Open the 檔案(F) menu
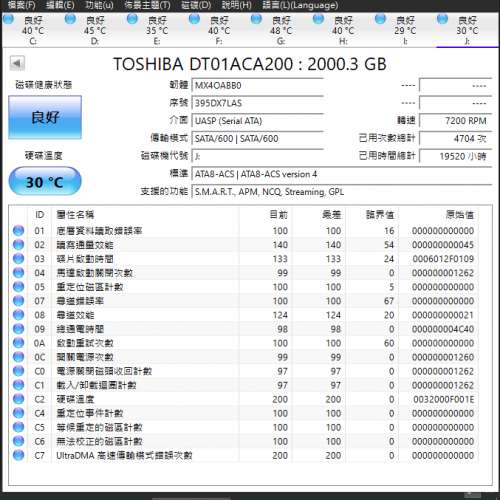The height and width of the screenshot is (500, 500). click(22, 5)
